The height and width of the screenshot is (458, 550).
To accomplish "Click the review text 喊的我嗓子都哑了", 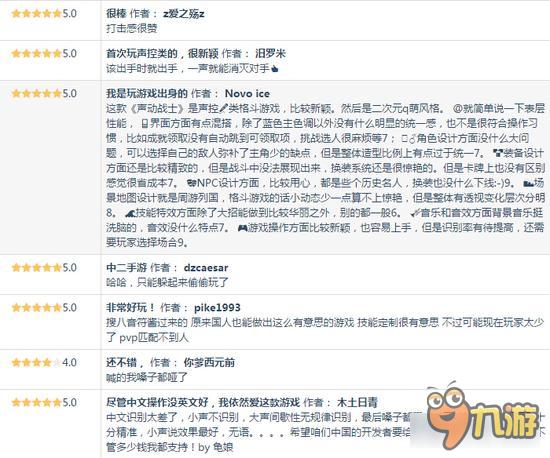I will pos(147,378).
